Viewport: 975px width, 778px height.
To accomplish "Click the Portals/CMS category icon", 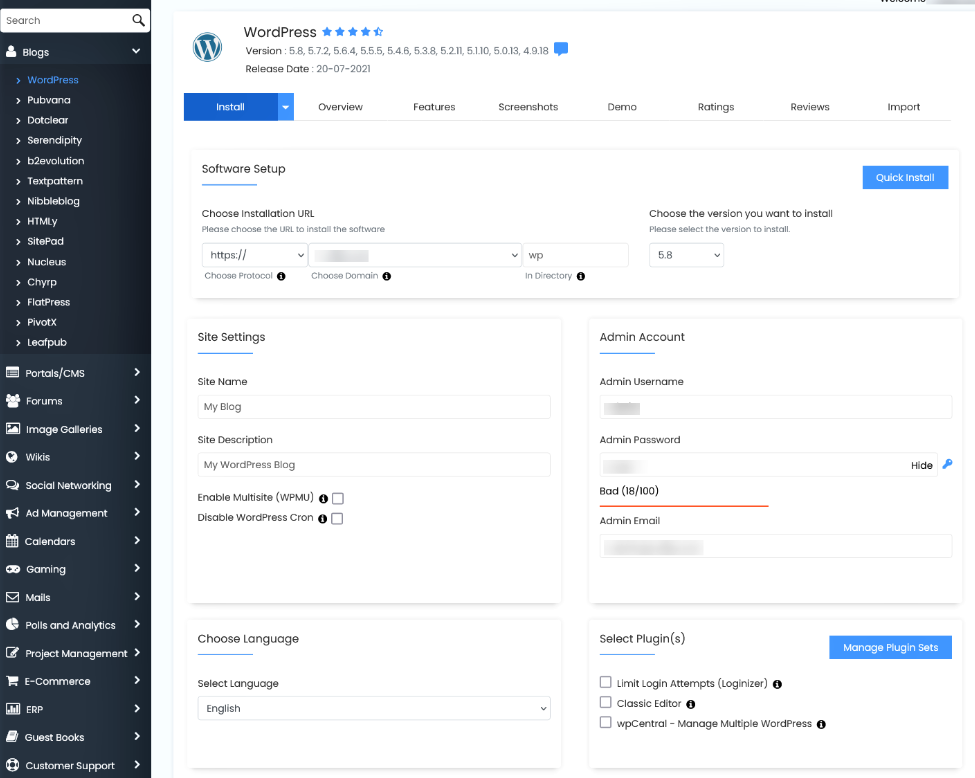I will click(12, 373).
